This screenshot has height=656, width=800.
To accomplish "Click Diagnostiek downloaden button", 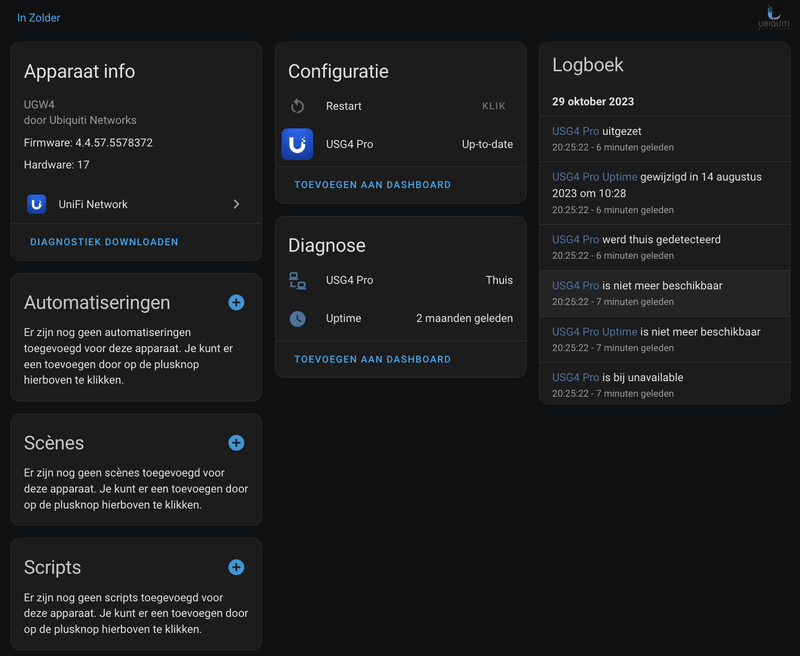I will tap(104, 242).
